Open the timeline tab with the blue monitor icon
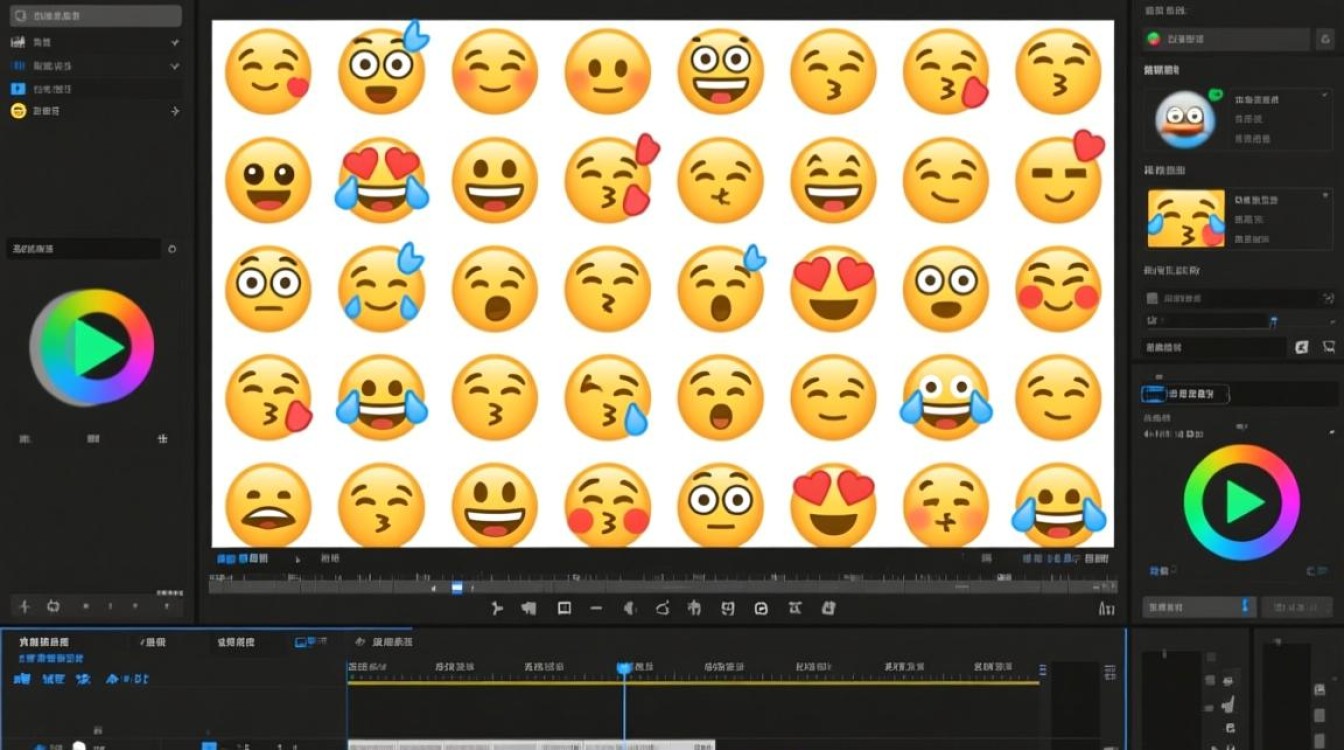This screenshot has width=1344, height=750. point(311,641)
